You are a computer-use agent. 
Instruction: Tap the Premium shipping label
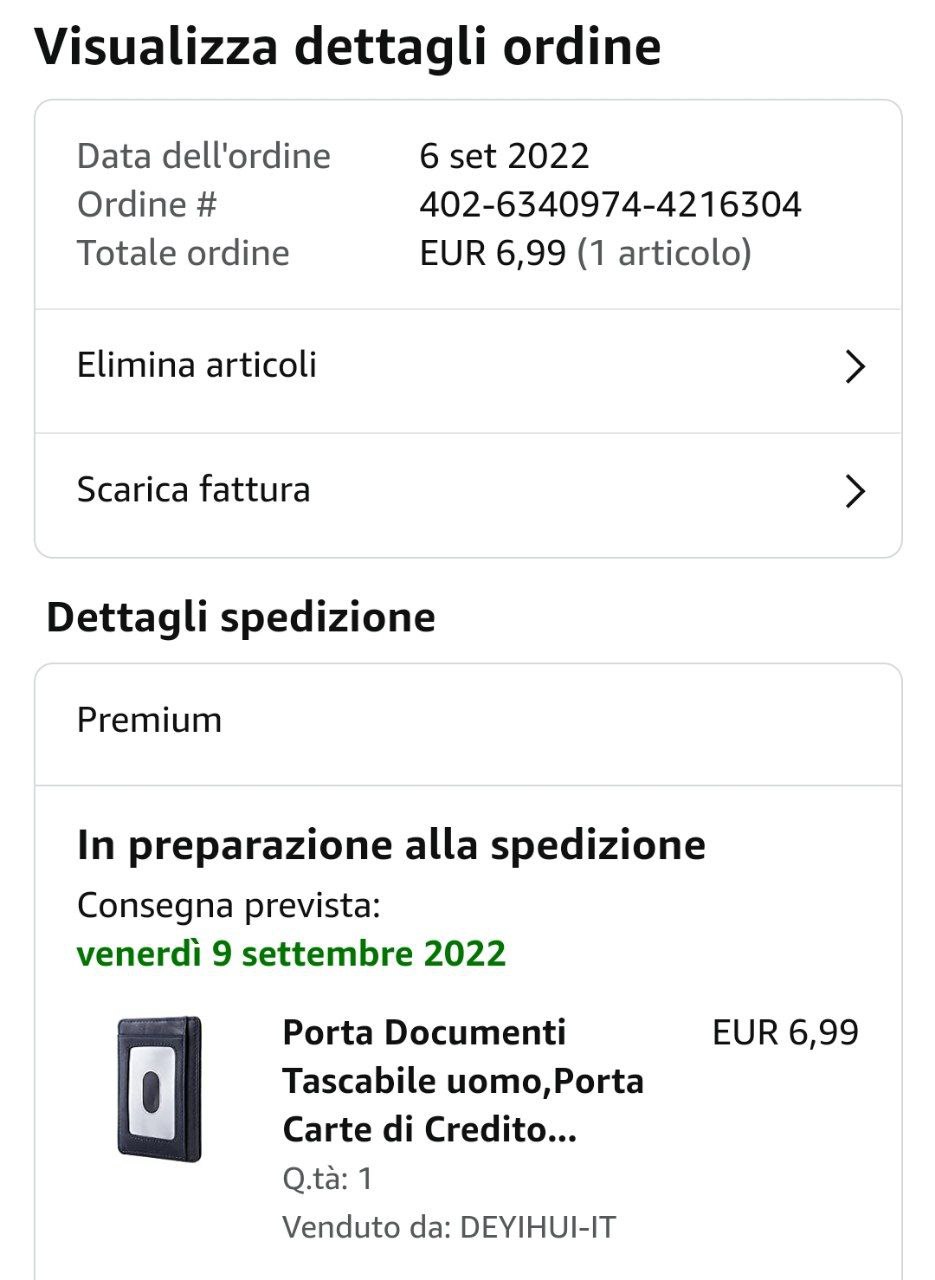pyautogui.click(x=149, y=720)
